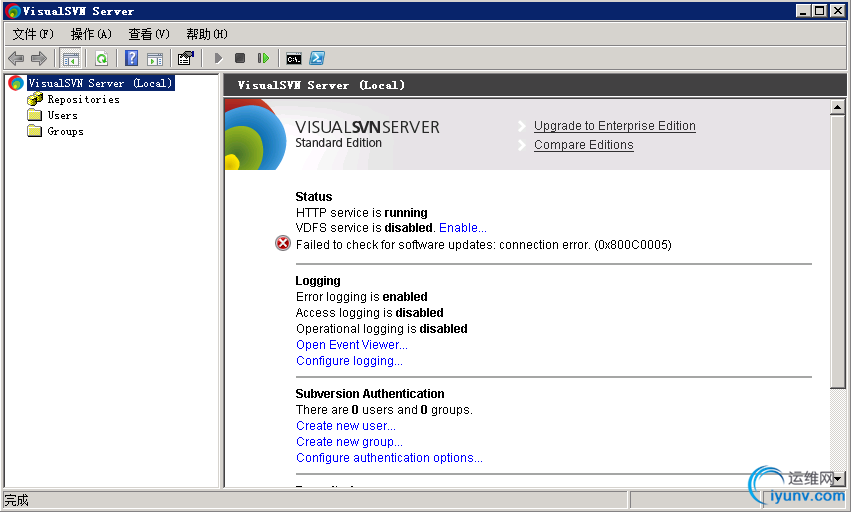Viewport: 851px width, 512px height.
Task: Click the red error icon beside update failure
Action: click(x=283, y=243)
